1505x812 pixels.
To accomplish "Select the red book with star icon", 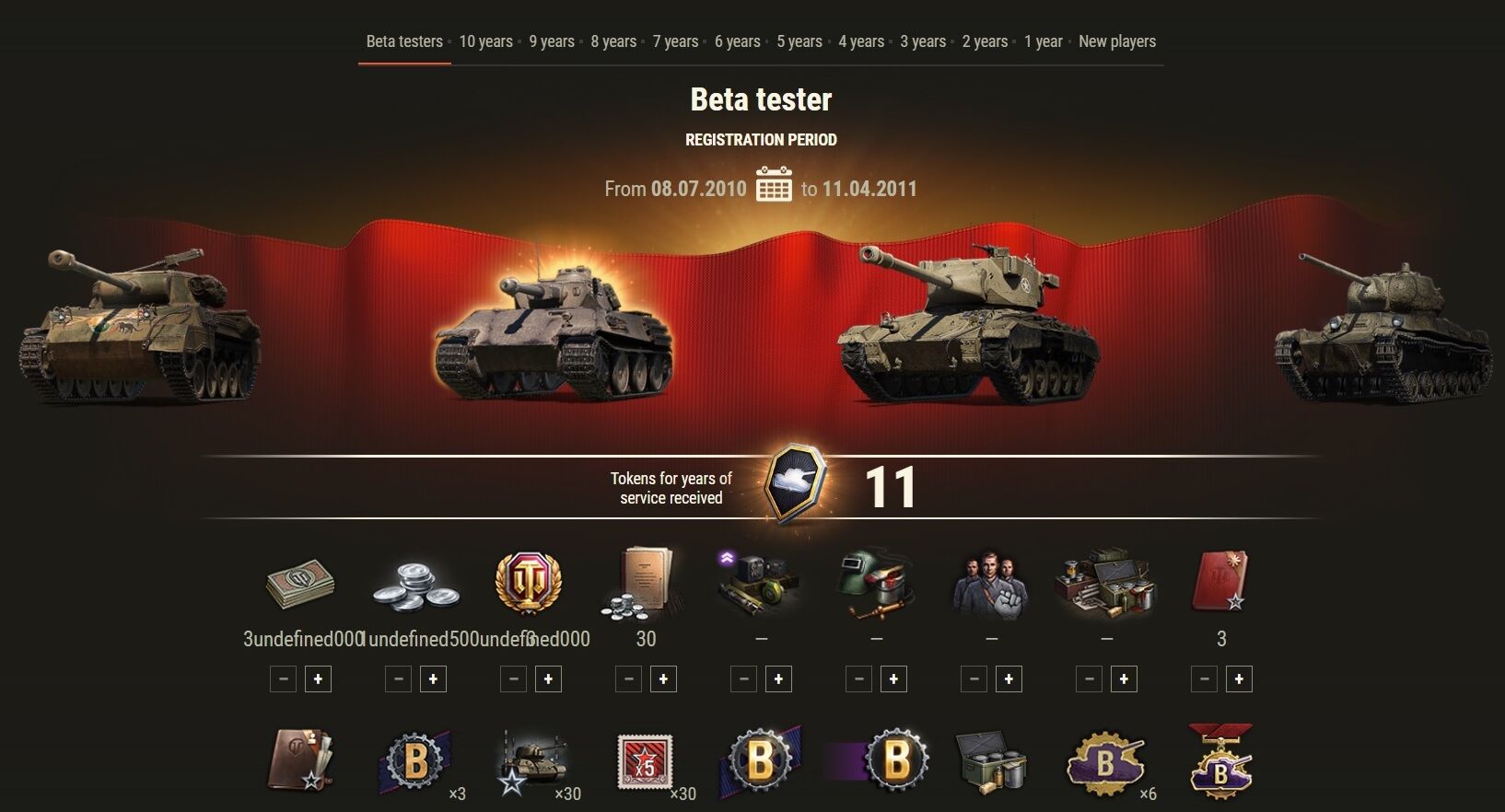I will pyautogui.click(x=1221, y=582).
